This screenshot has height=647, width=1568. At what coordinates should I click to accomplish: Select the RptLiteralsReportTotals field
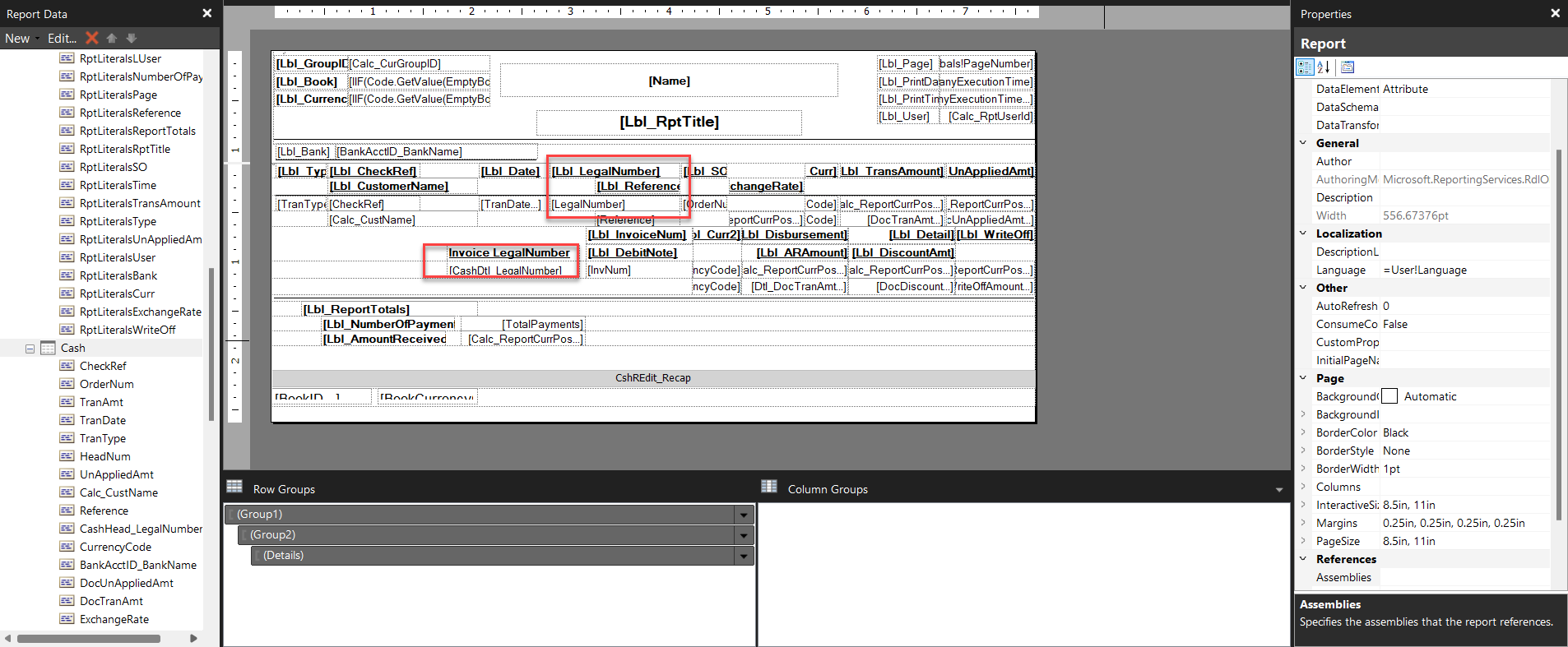pyautogui.click(x=137, y=131)
